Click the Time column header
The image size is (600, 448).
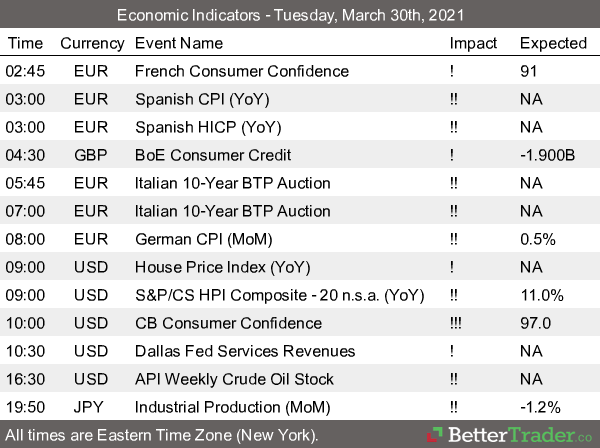25,43
